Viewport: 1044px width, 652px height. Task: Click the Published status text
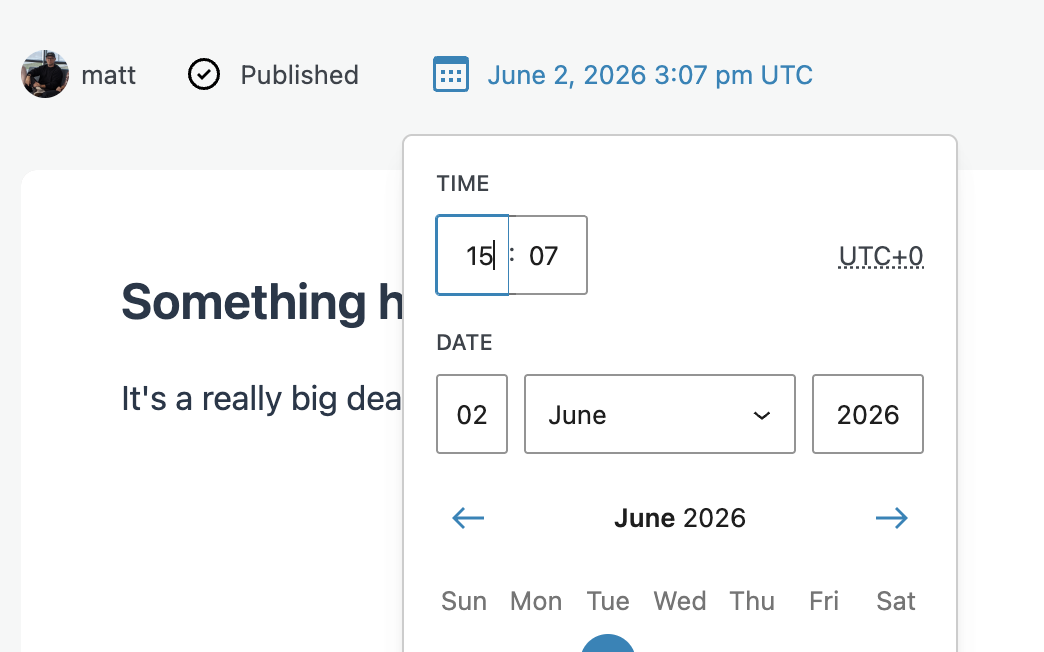[x=300, y=75]
